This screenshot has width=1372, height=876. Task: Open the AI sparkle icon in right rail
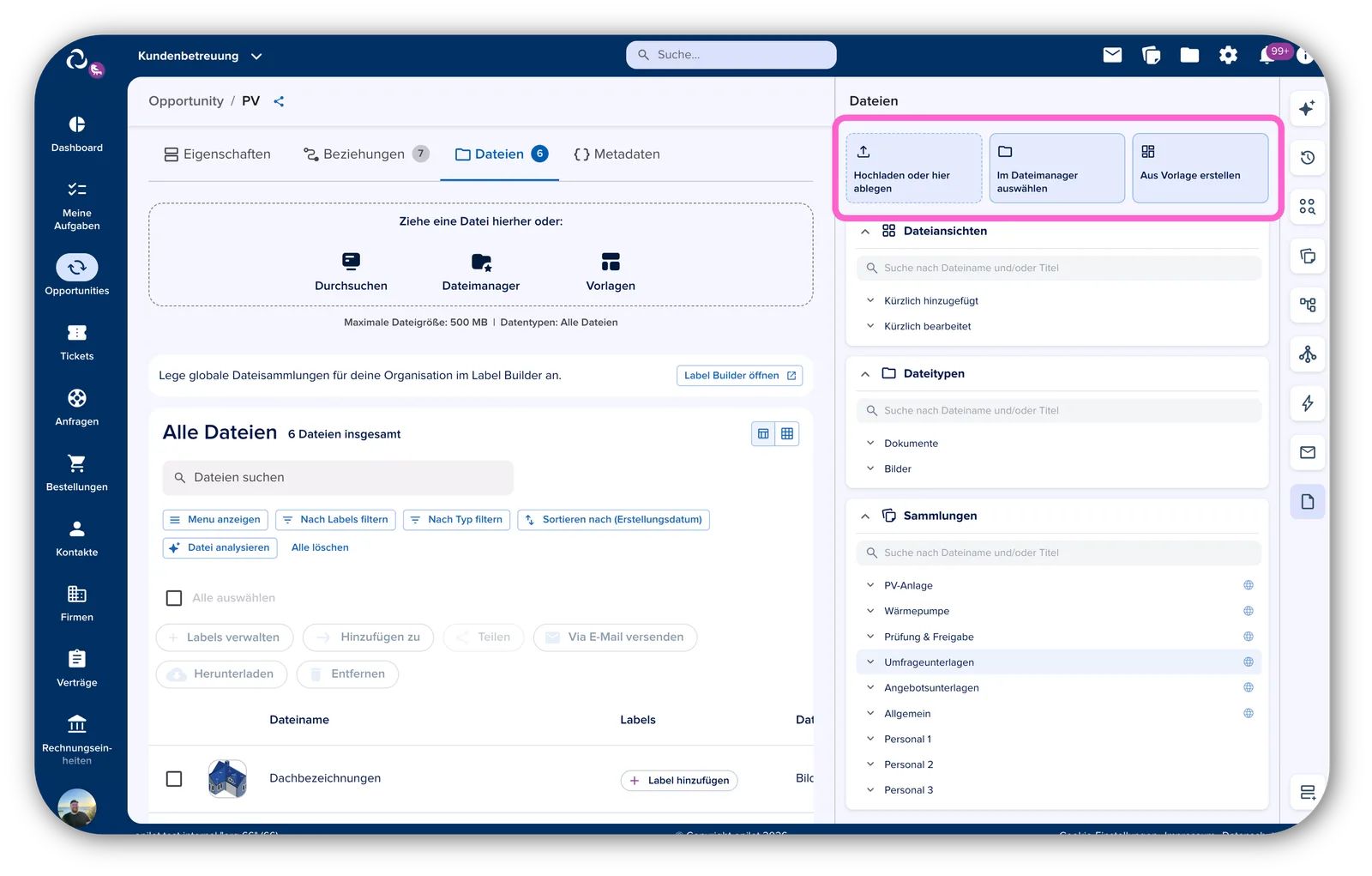point(1307,108)
